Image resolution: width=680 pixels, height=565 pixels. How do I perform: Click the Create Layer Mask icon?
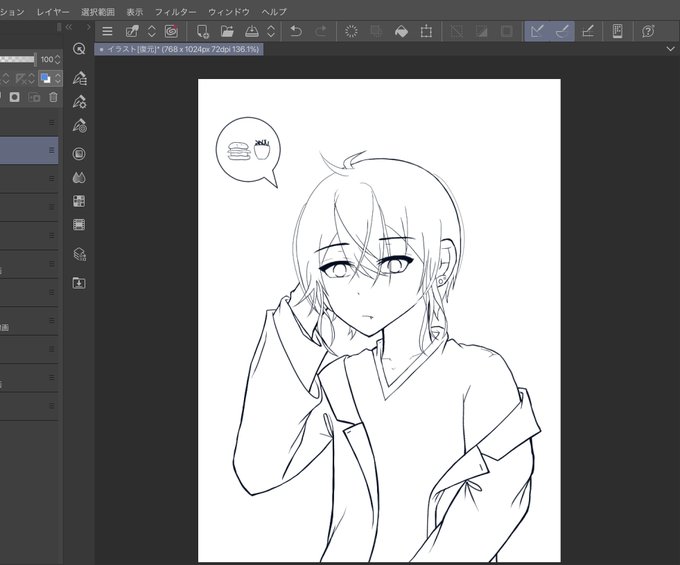[x=15, y=97]
